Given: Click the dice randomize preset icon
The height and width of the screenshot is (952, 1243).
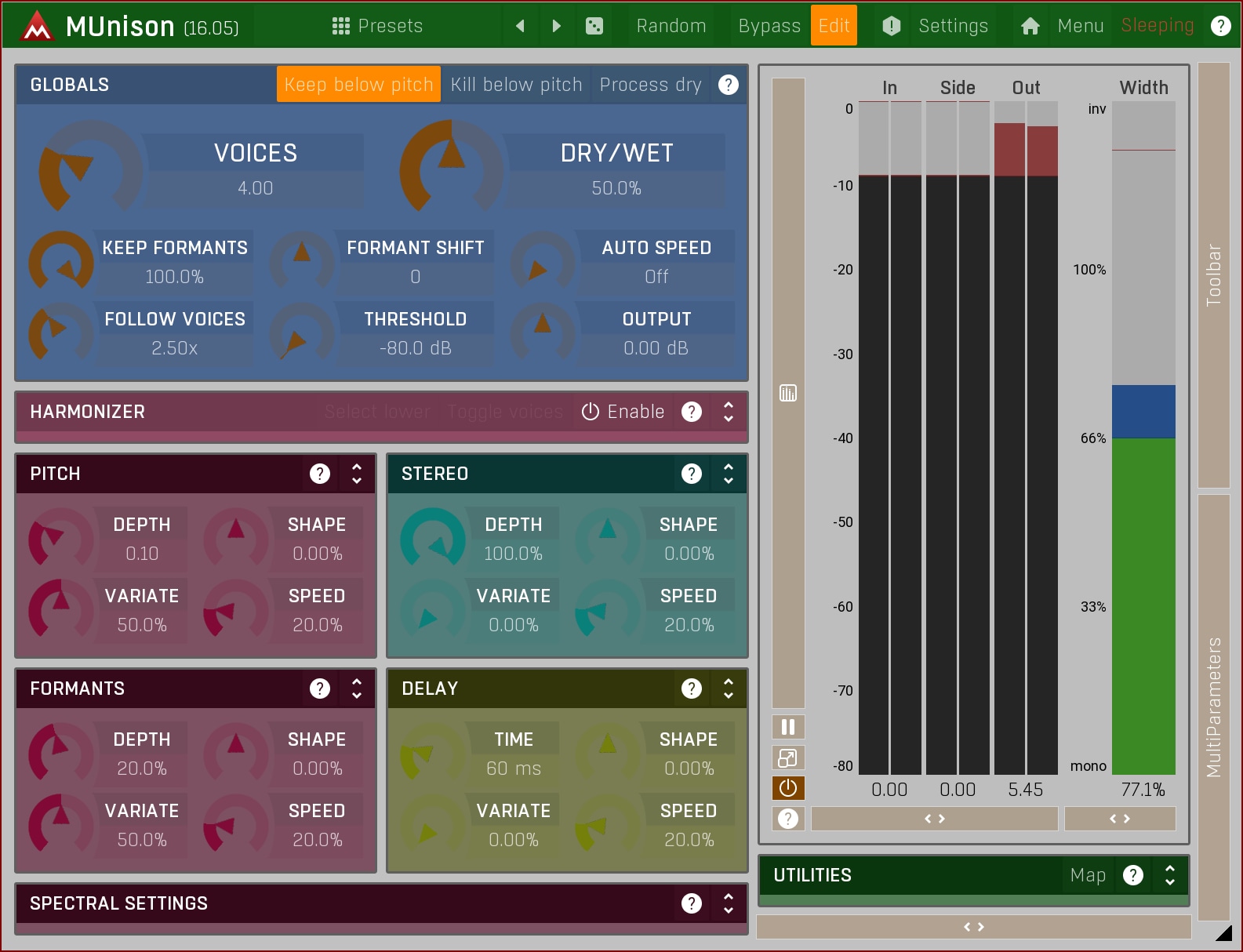Looking at the screenshot, I should [594, 26].
